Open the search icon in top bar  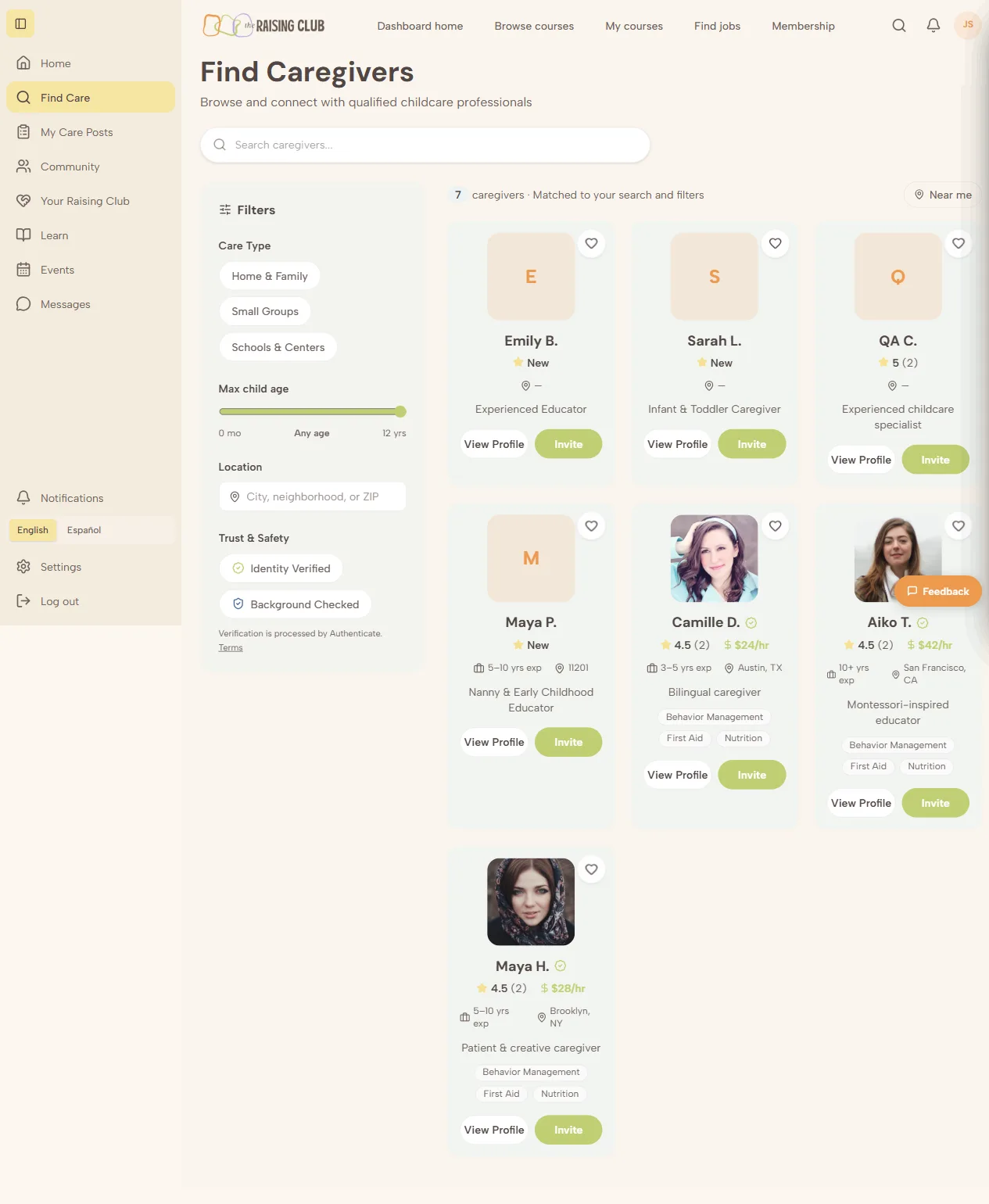click(899, 26)
